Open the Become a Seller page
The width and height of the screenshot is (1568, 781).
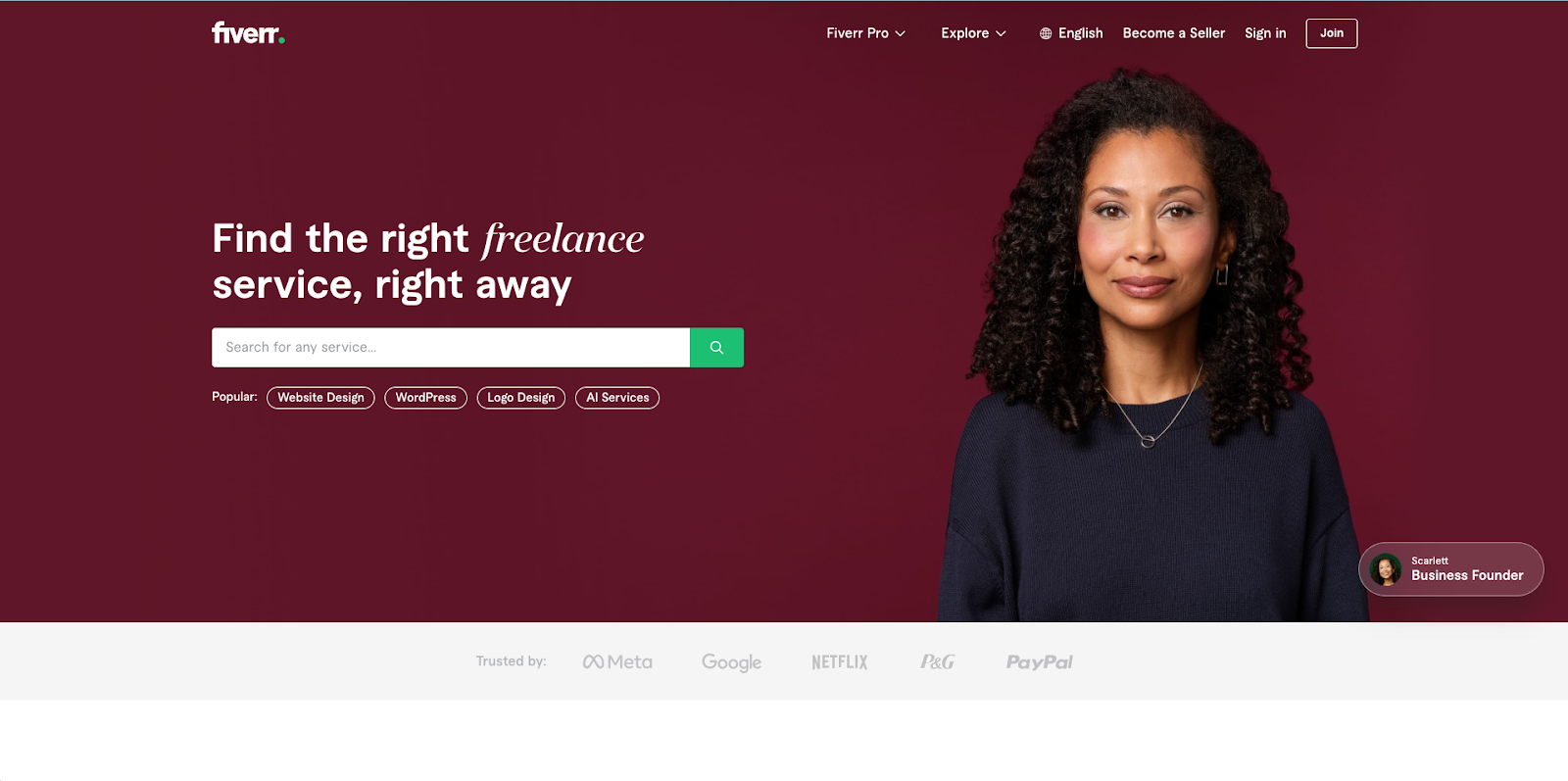click(x=1173, y=33)
